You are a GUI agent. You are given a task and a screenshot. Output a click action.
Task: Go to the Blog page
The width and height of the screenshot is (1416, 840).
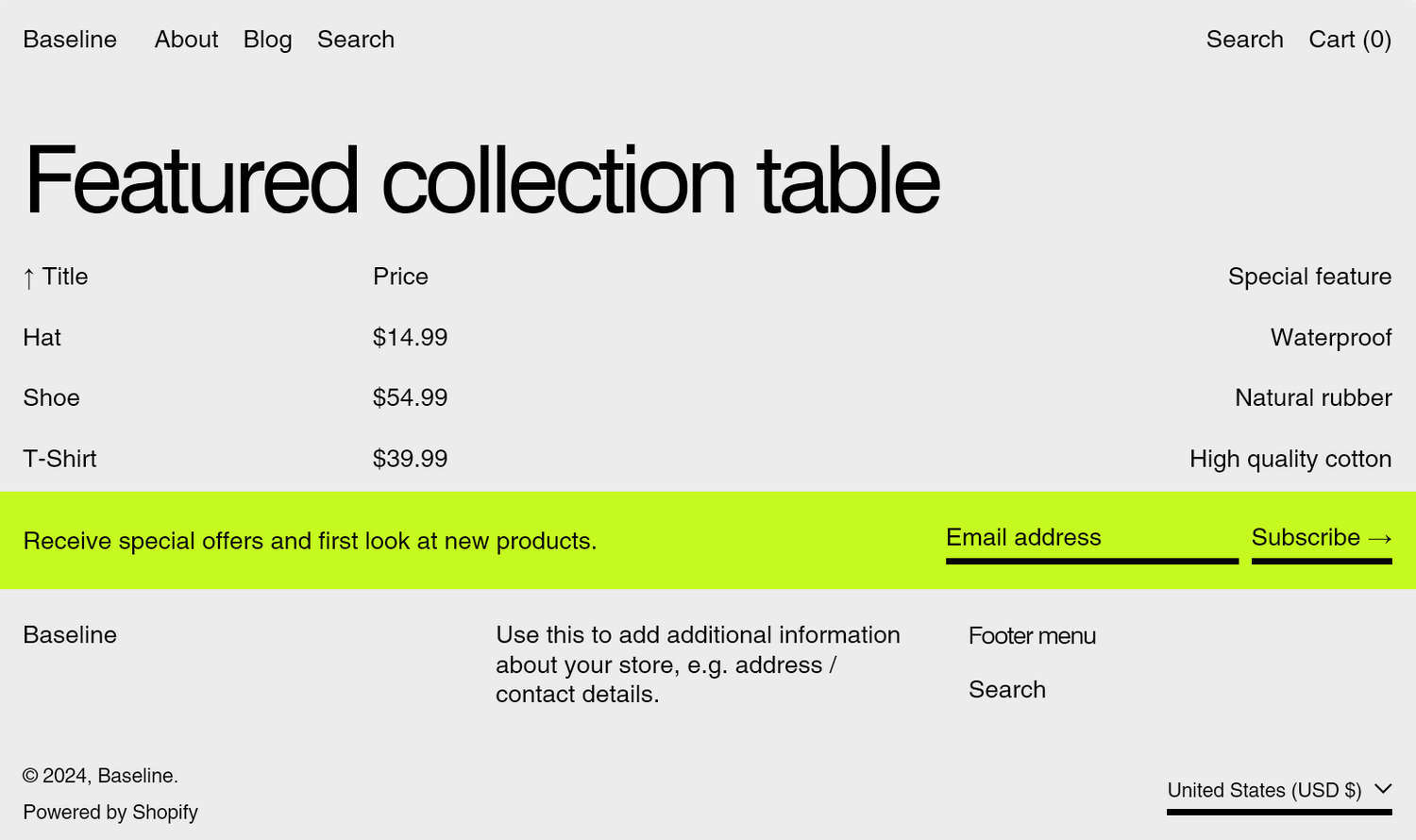pyautogui.click(x=267, y=40)
